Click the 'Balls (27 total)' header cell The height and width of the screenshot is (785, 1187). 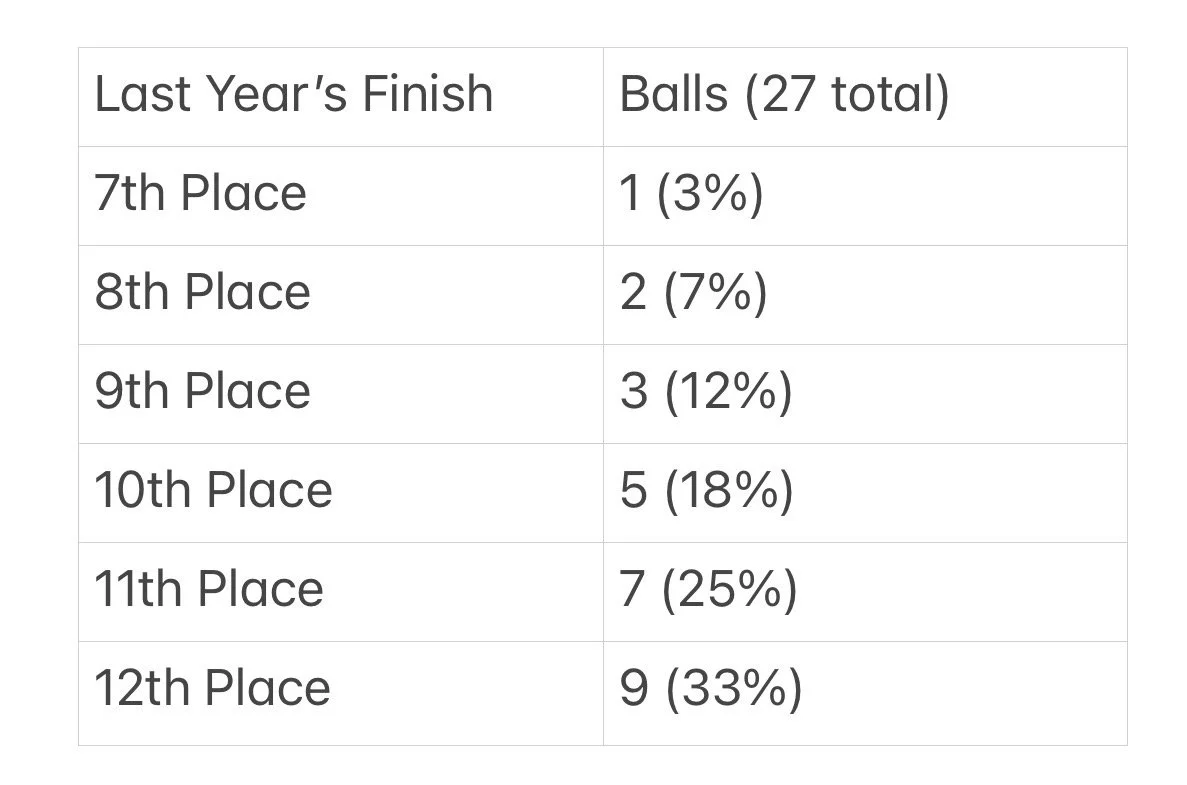click(x=865, y=97)
